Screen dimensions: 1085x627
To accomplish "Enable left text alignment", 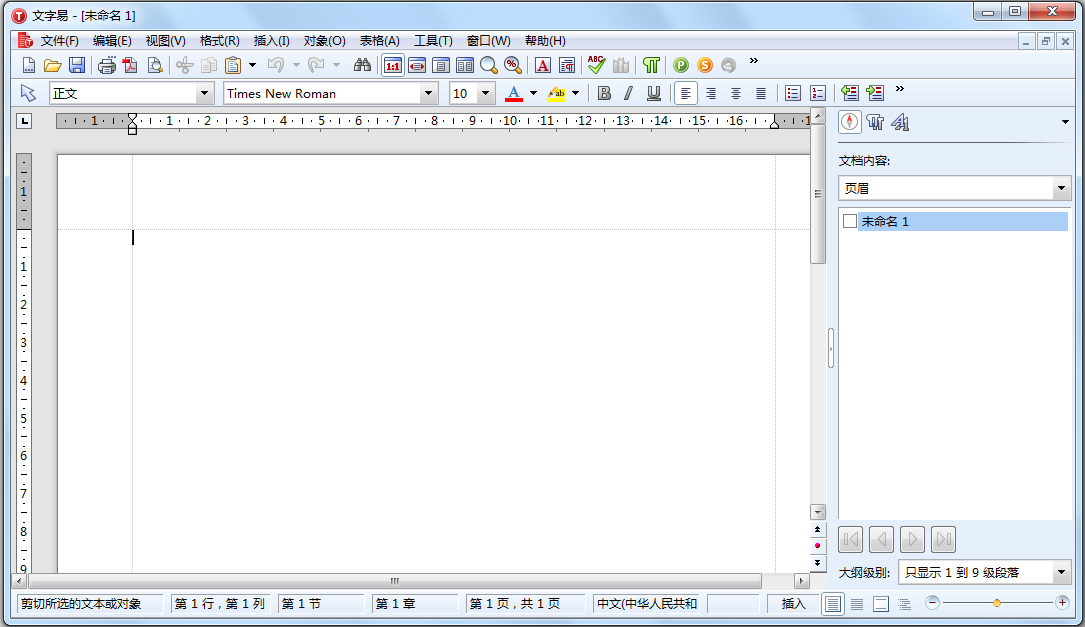I will 686,93.
